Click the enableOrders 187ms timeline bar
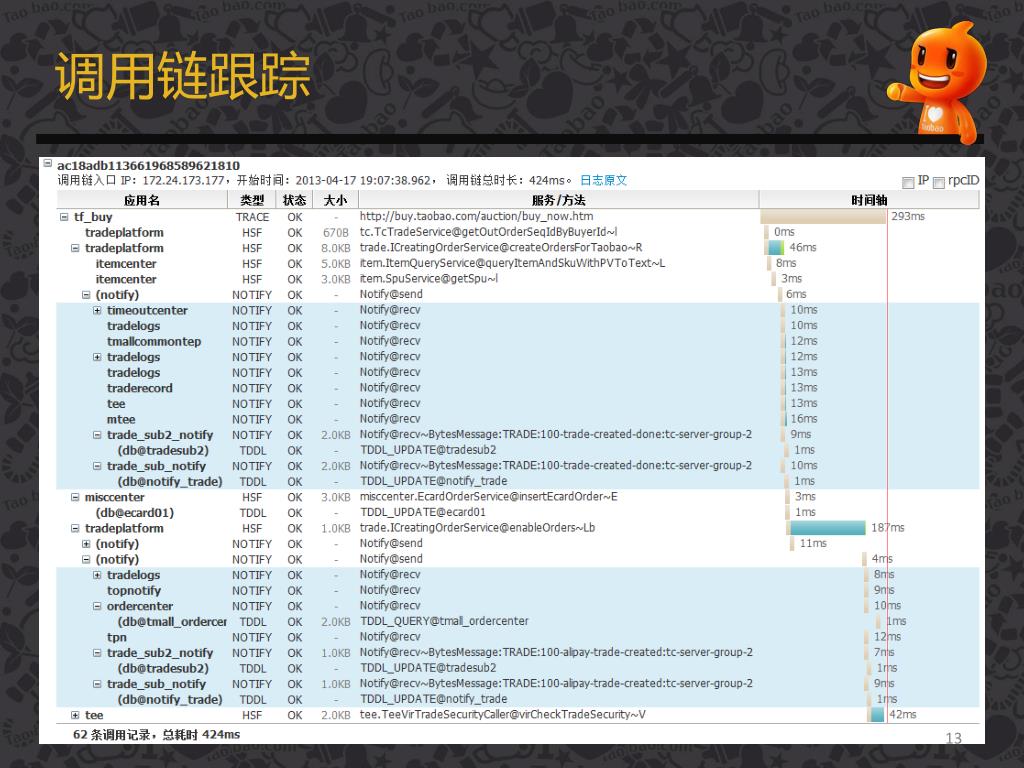The image size is (1024, 768). coord(827,528)
